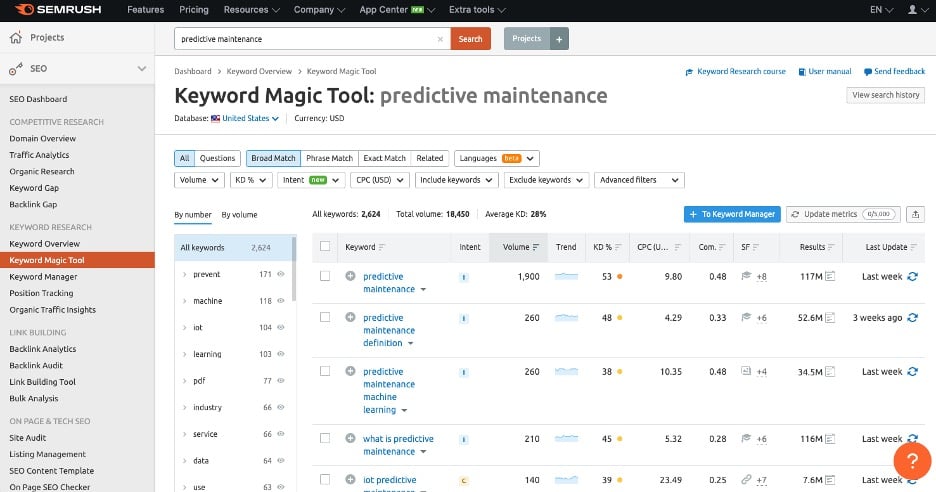Click the Projects home icon in sidebar
The image size is (936, 492).
point(16,38)
